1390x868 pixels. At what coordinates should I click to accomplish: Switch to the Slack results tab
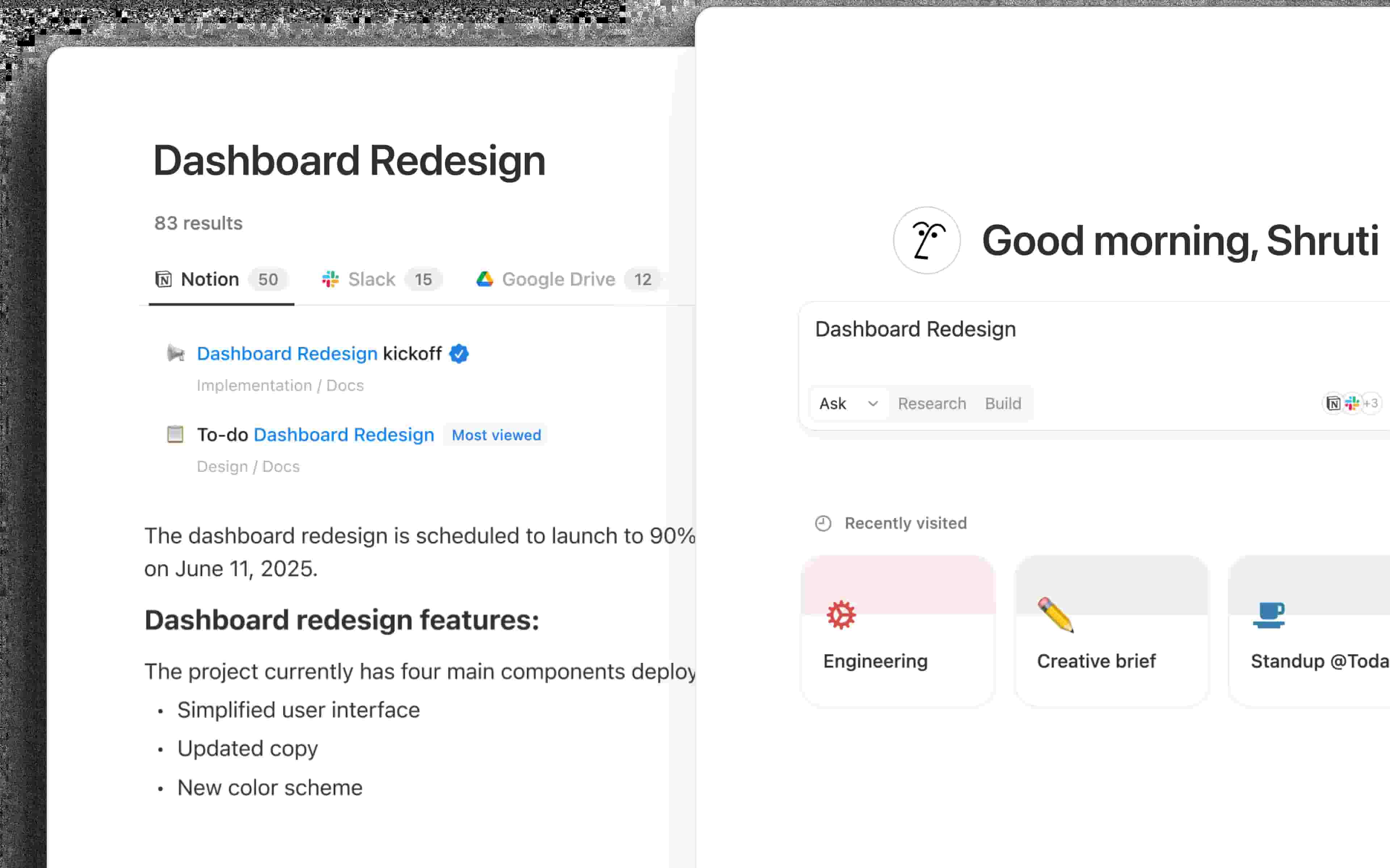[381, 280]
